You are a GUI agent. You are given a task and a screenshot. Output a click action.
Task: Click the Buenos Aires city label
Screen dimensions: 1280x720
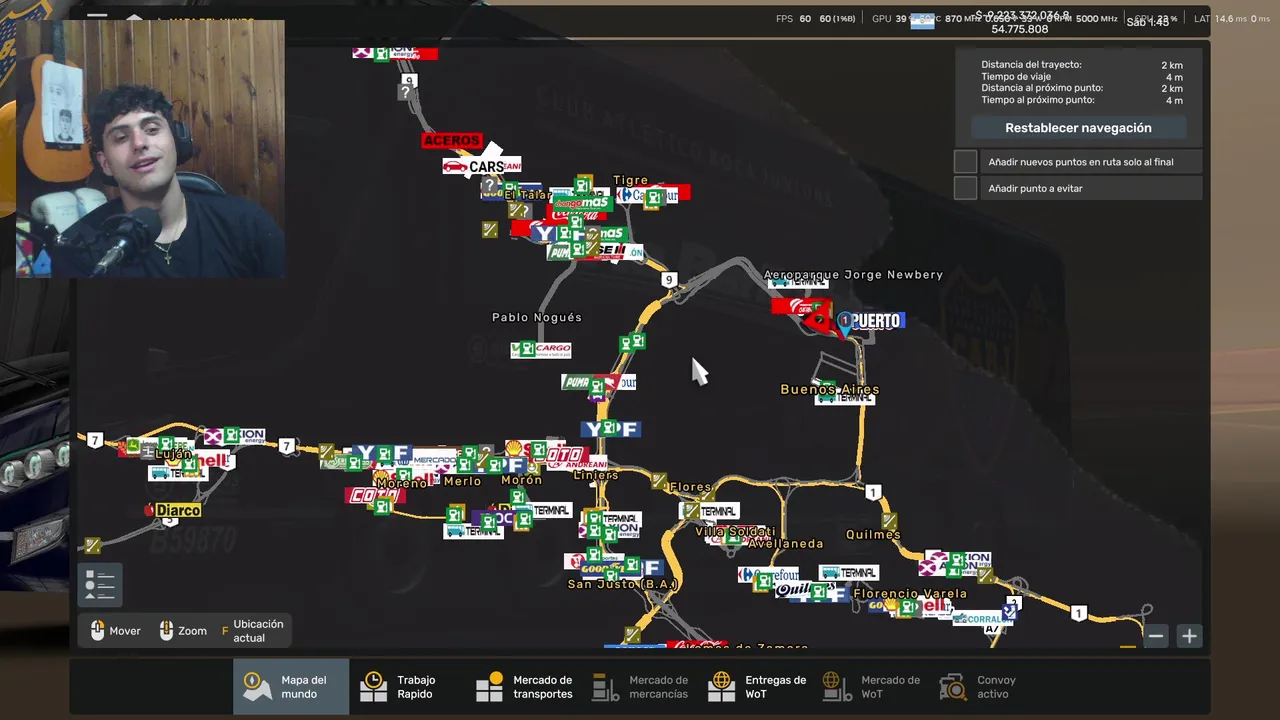(x=830, y=389)
